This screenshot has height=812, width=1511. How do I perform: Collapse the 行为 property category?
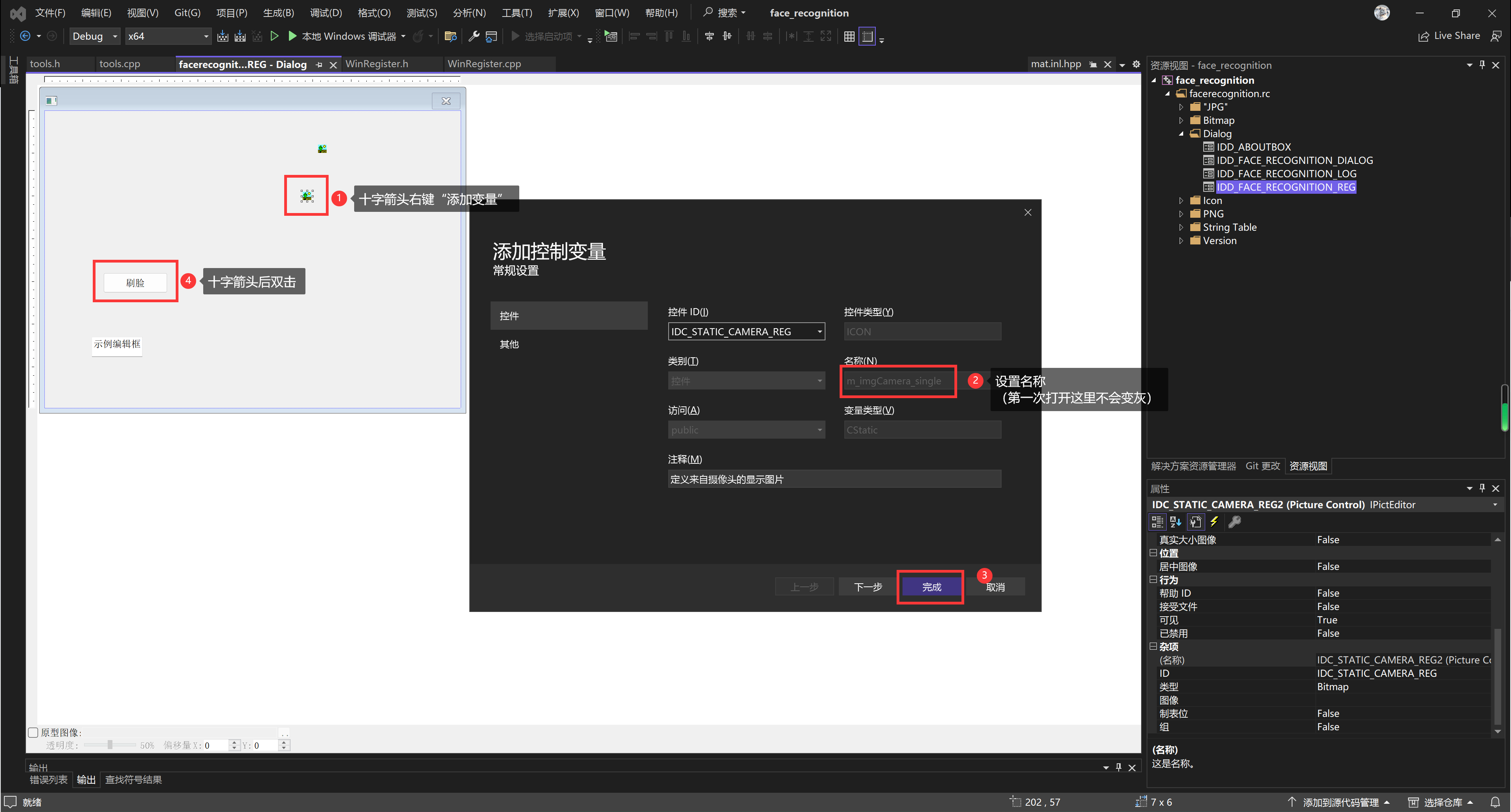pos(1153,580)
